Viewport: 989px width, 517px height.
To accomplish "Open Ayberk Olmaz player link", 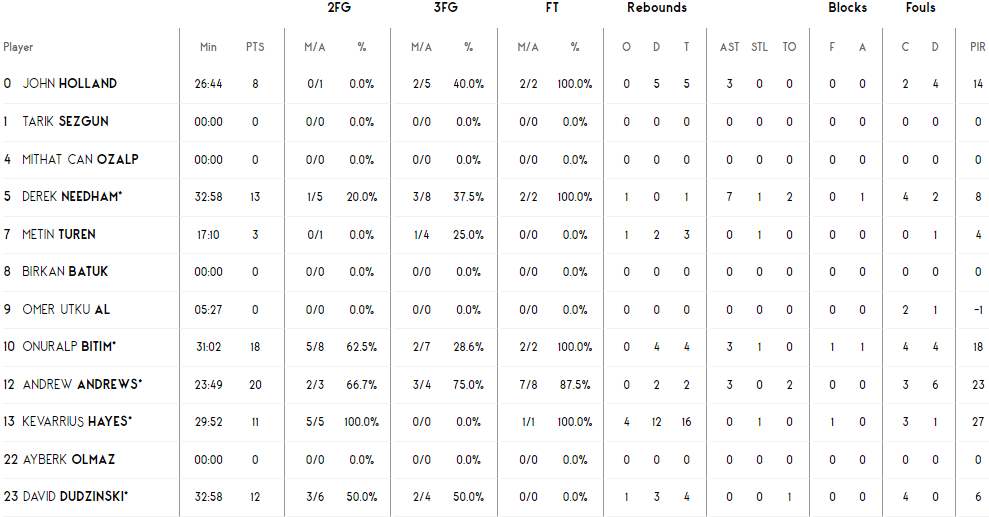I will (69, 459).
